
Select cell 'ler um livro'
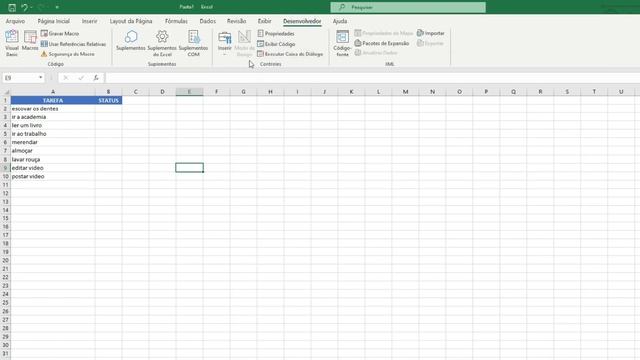[x=53, y=125]
